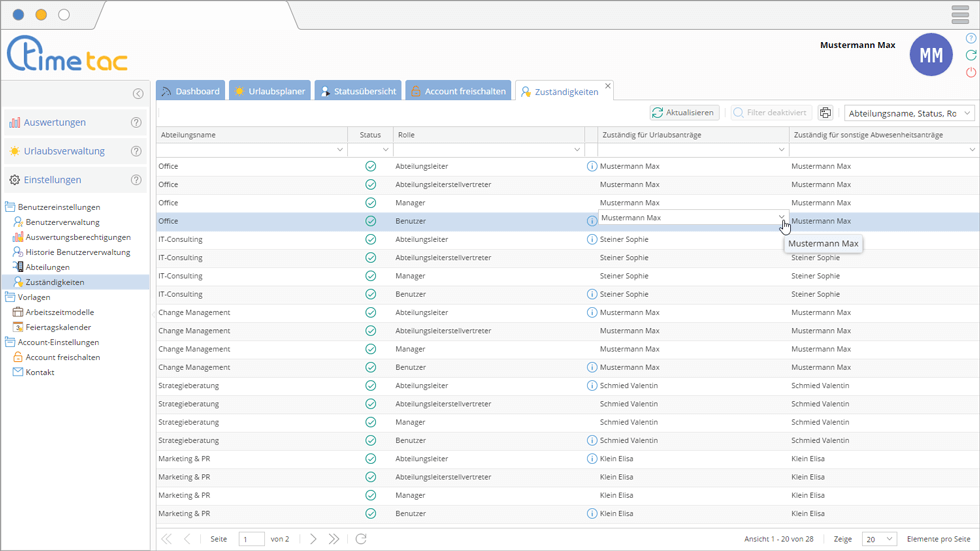Open the Rolle column filter dropdown
Image resolution: width=980 pixels, height=551 pixels.
point(577,150)
